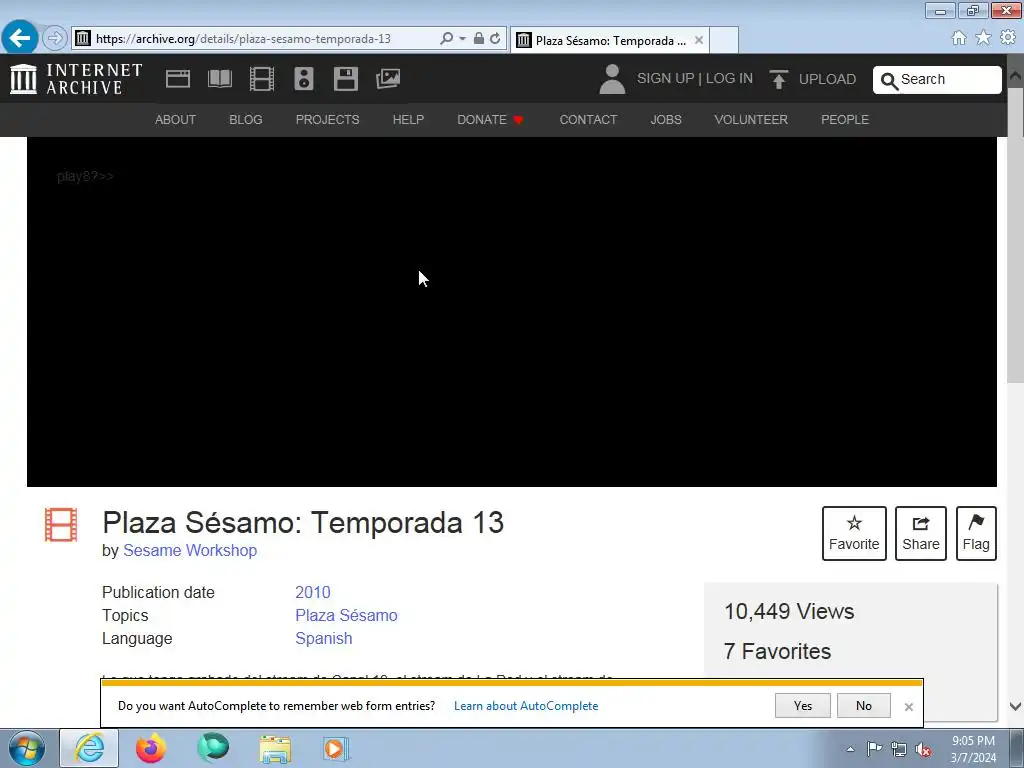Click Yes on the AutoComplete prompt

(x=803, y=705)
